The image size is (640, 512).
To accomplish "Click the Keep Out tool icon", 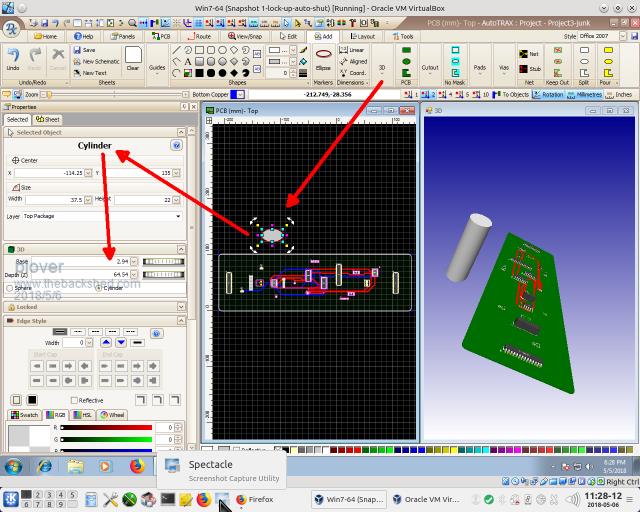I will (556, 62).
